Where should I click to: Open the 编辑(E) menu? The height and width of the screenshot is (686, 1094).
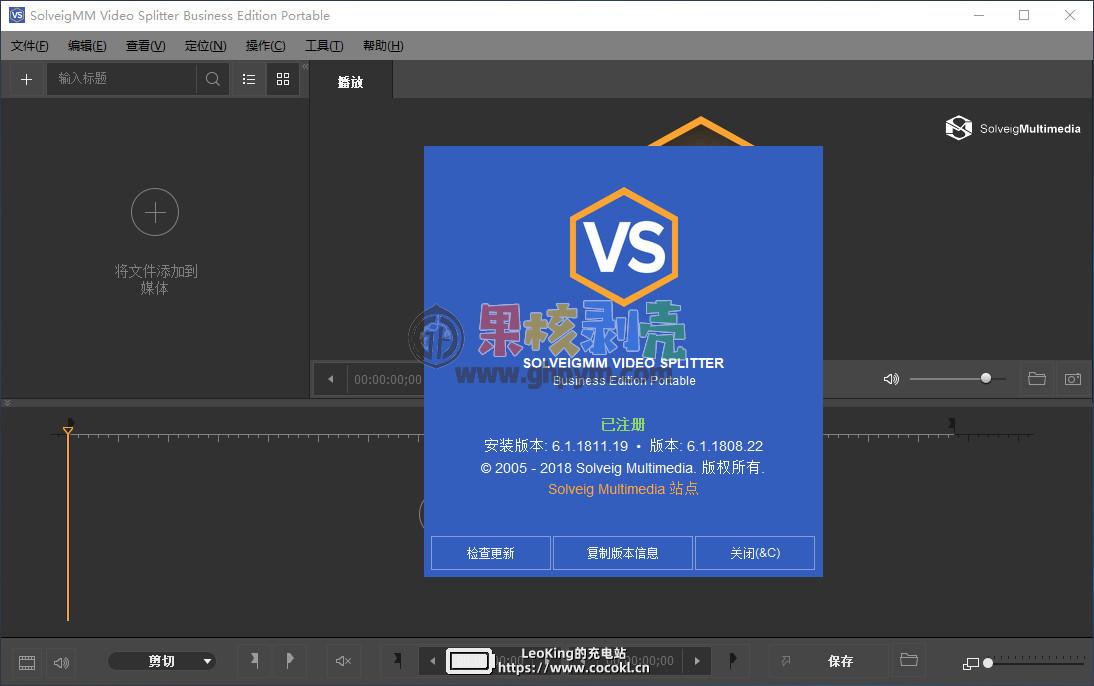point(87,46)
